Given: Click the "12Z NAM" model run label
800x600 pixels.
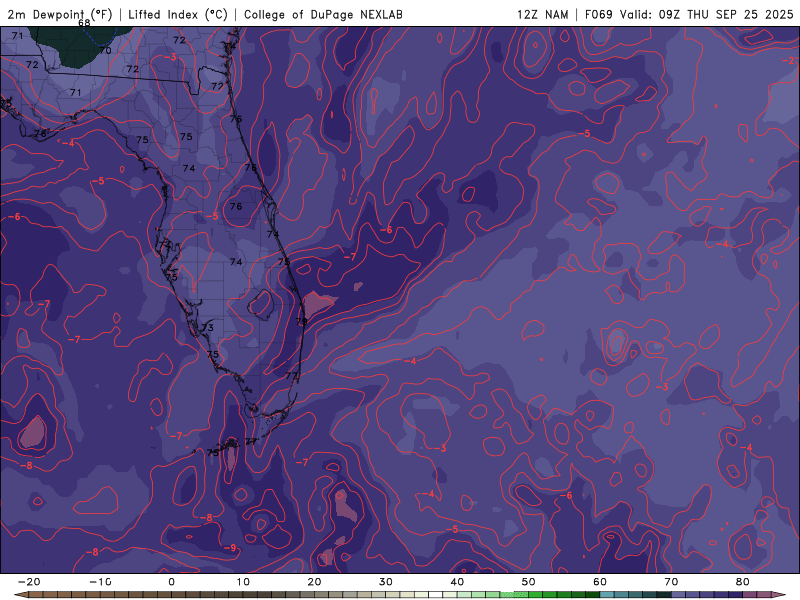Looking at the screenshot, I should (542, 14).
